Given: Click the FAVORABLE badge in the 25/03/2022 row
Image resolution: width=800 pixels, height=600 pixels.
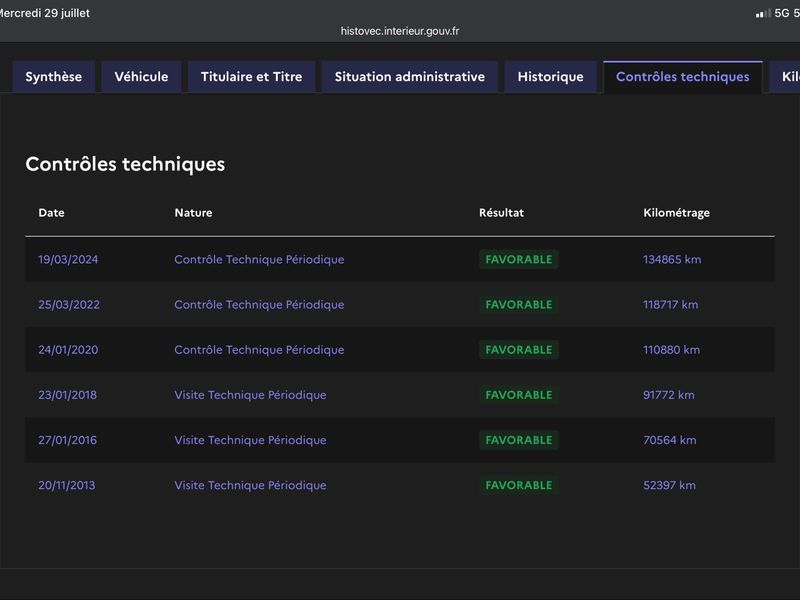Looking at the screenshot, I should [519, 305].
